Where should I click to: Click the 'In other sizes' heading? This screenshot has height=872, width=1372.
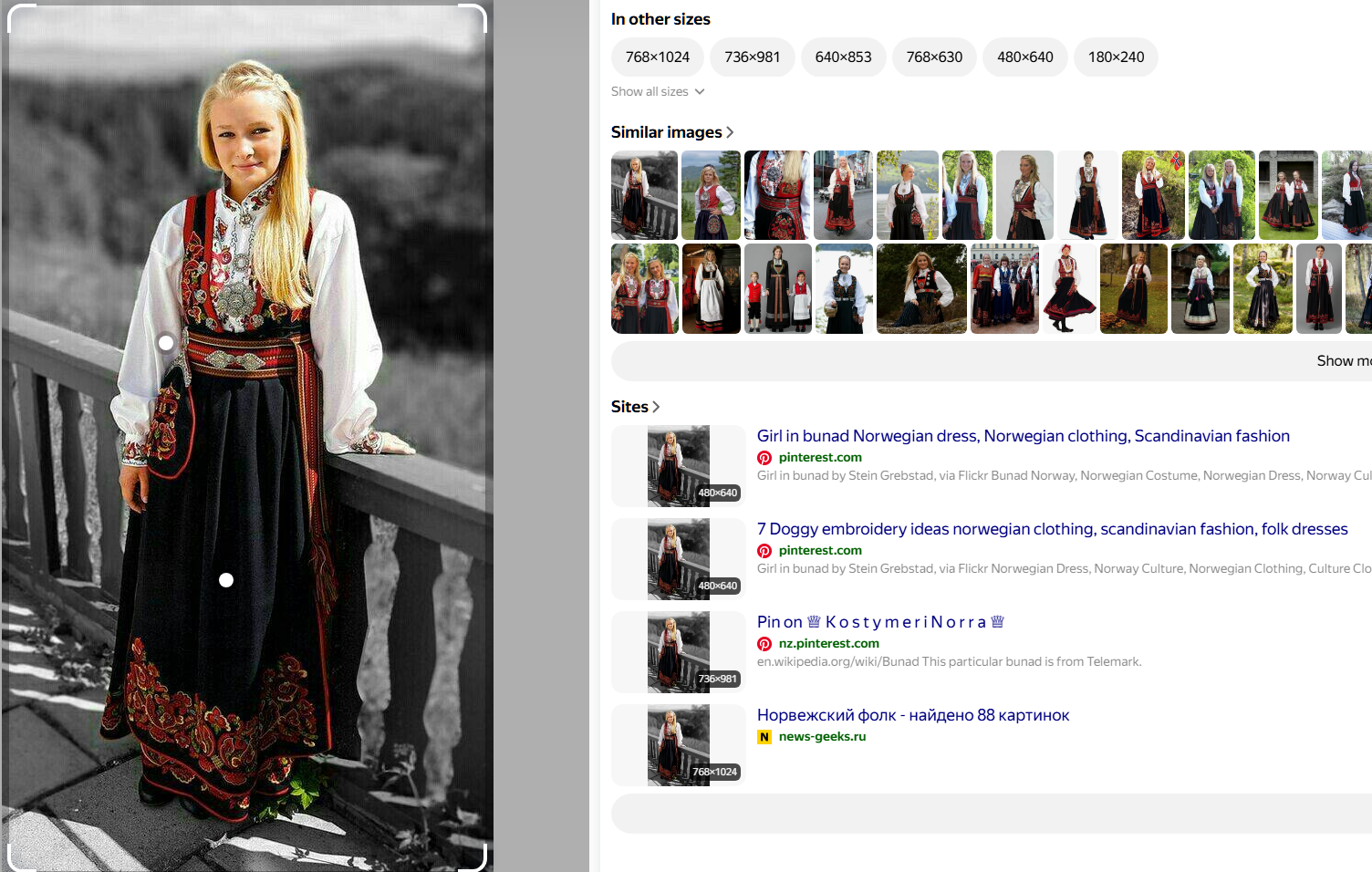660,19
